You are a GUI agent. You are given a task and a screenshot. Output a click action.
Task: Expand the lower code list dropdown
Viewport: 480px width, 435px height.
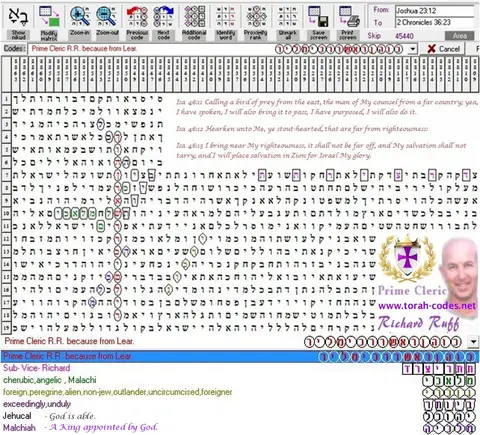(473, 341)
